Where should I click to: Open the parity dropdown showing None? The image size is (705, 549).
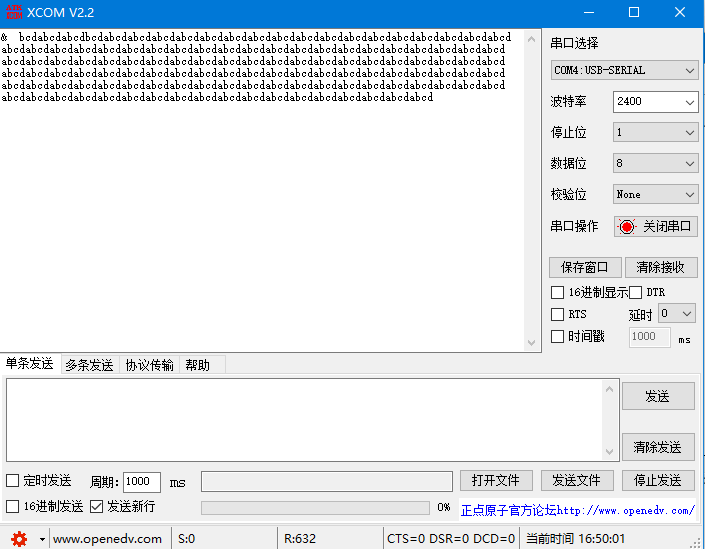[x=655, y=194]
